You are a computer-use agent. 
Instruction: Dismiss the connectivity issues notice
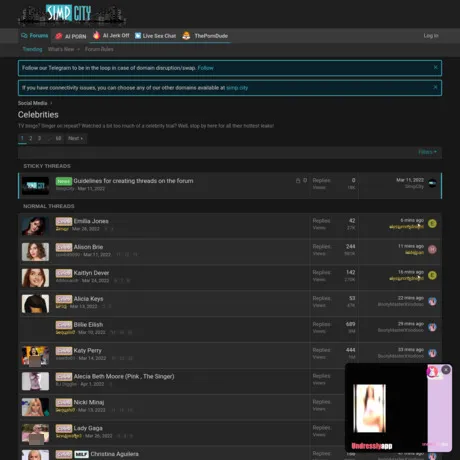pos(435,87)
